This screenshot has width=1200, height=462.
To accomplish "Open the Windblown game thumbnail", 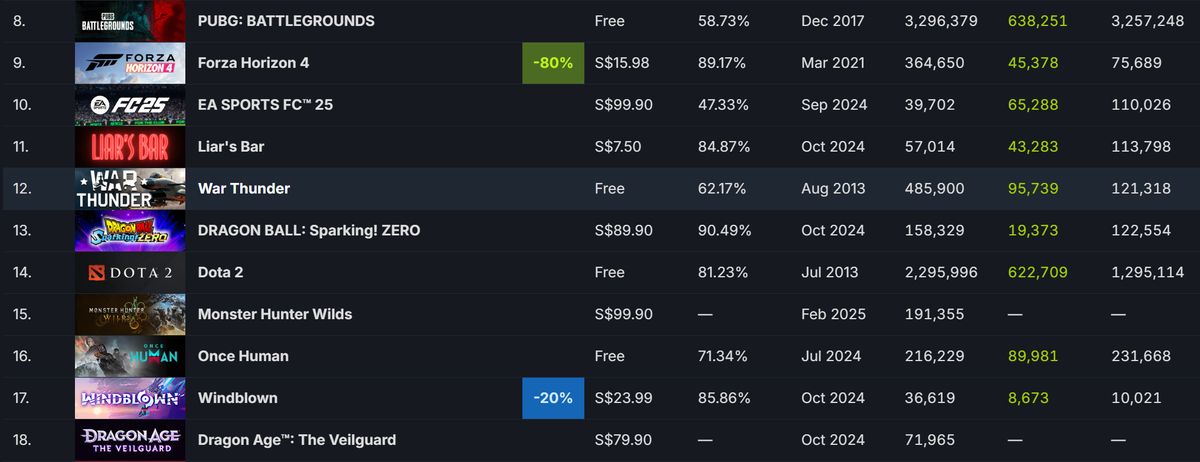I will [x=130, y=398].
